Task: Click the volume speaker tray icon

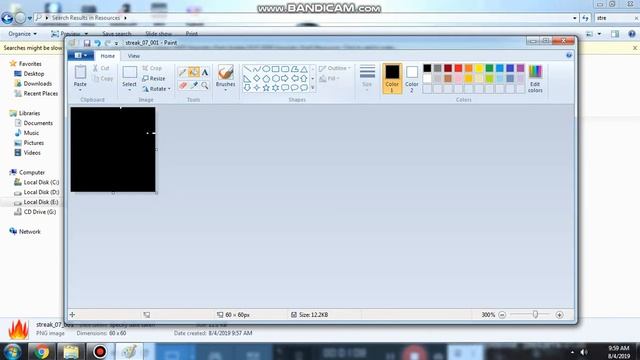Action: point(584,352)
